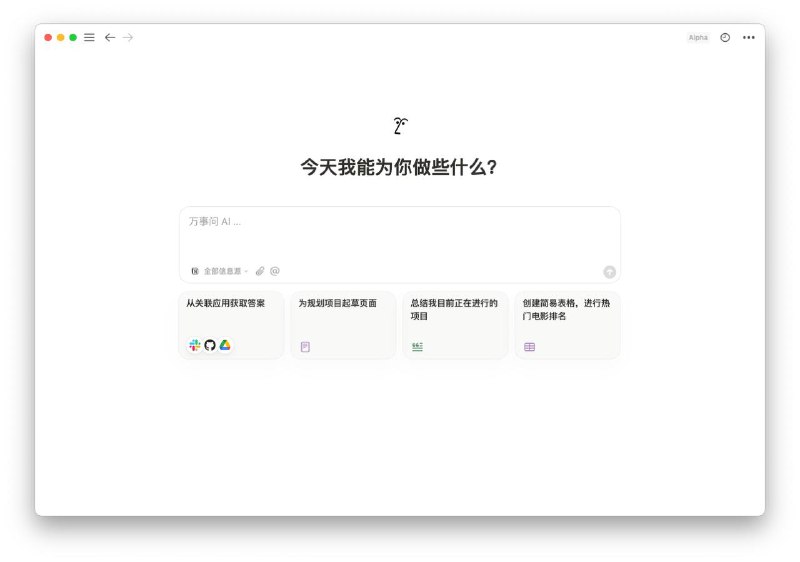The image size is (800, 562).
Task: Click the Notion AI face logo
Action: [x=401, y=125]
